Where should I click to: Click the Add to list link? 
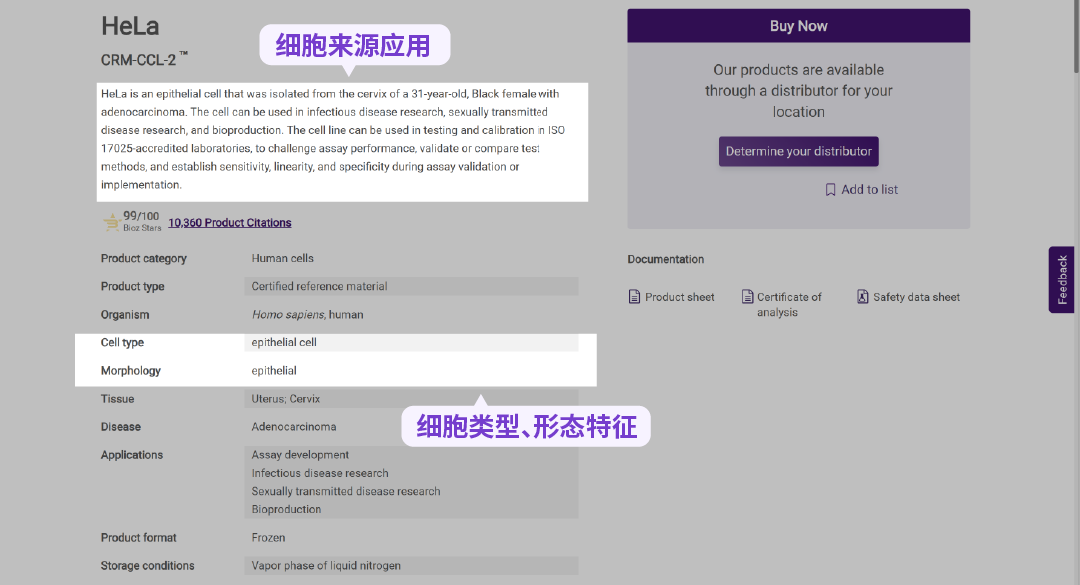coord(869,189)
